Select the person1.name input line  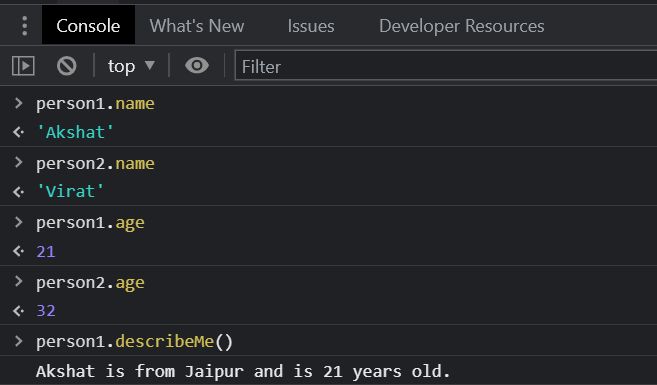coord(95,103)
